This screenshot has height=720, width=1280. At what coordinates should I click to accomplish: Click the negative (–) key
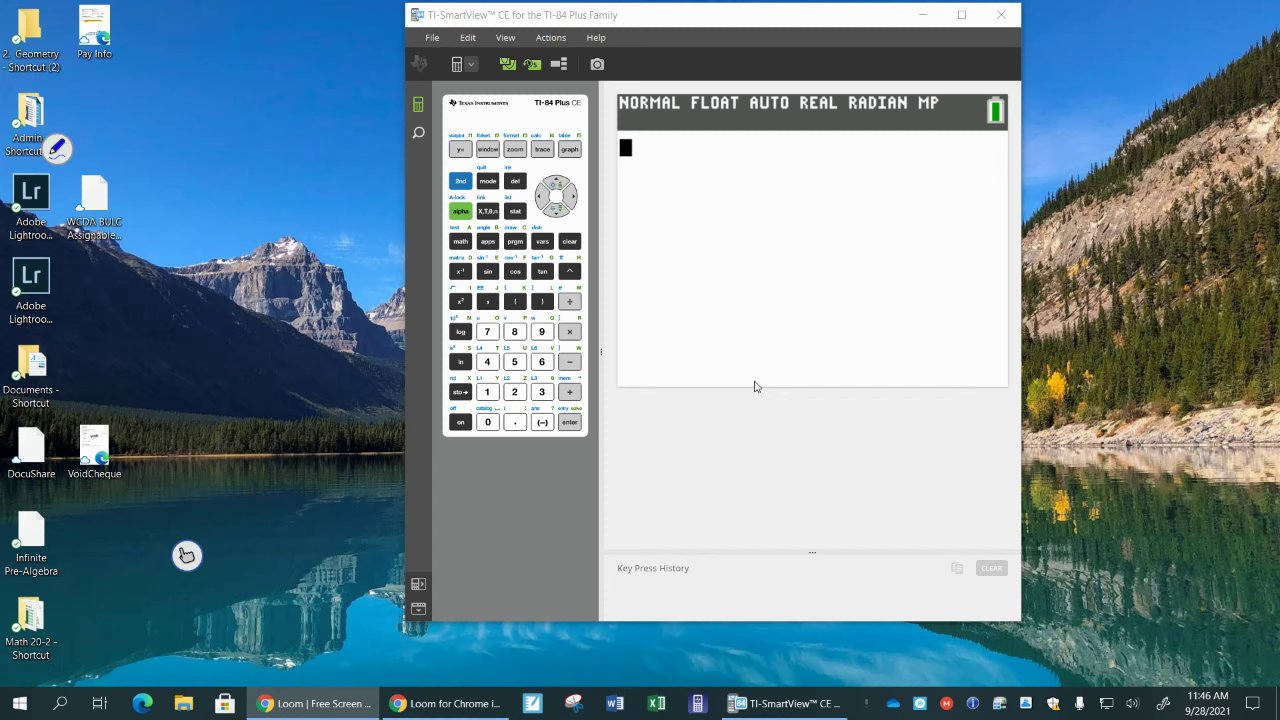(542, 422)
